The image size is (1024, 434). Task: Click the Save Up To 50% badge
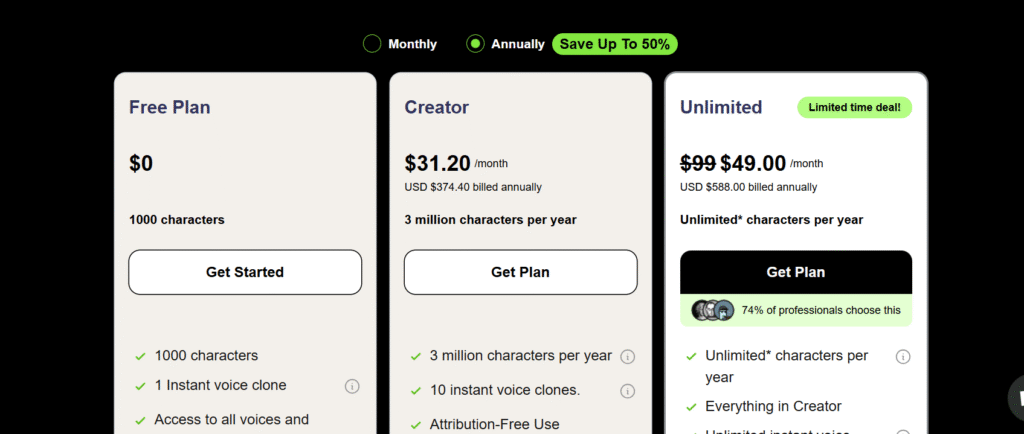coord(615,44)
